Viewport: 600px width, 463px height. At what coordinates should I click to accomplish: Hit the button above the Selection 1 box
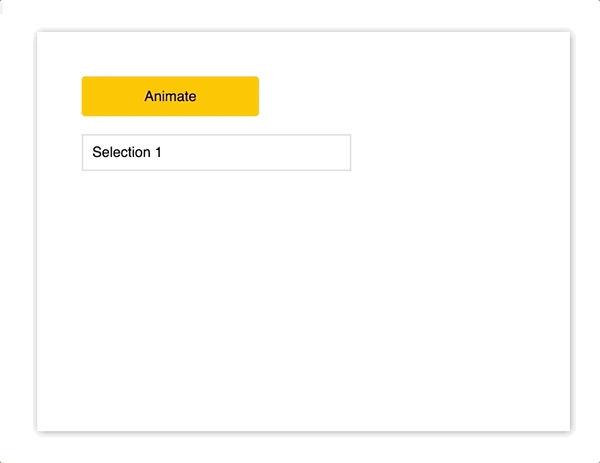pos(170,96)
